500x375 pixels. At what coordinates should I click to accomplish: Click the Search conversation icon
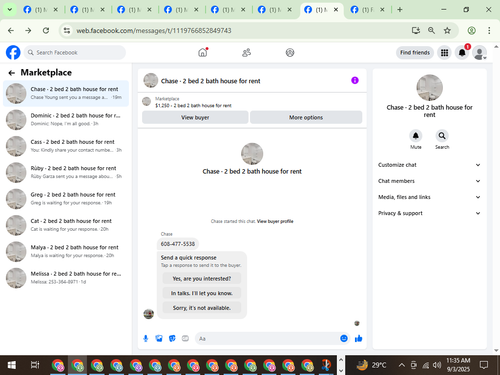tap(442, 136)
